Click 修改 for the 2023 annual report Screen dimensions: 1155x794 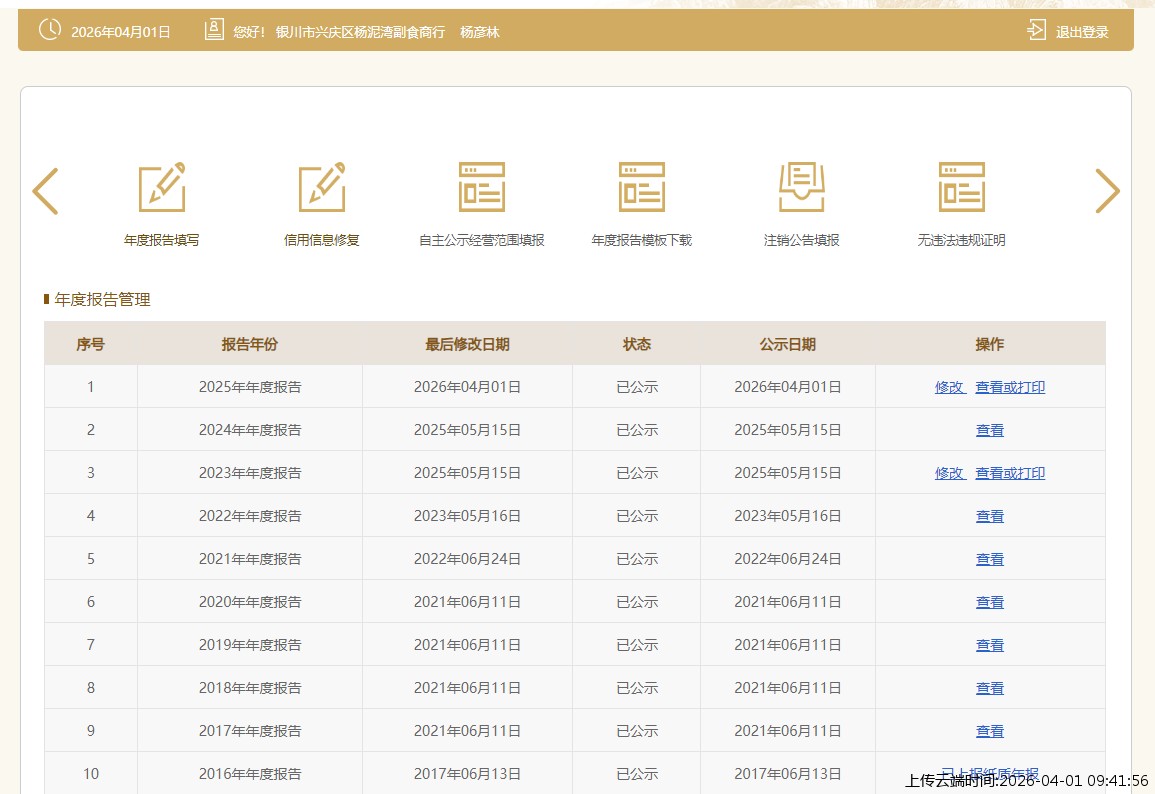949,473
